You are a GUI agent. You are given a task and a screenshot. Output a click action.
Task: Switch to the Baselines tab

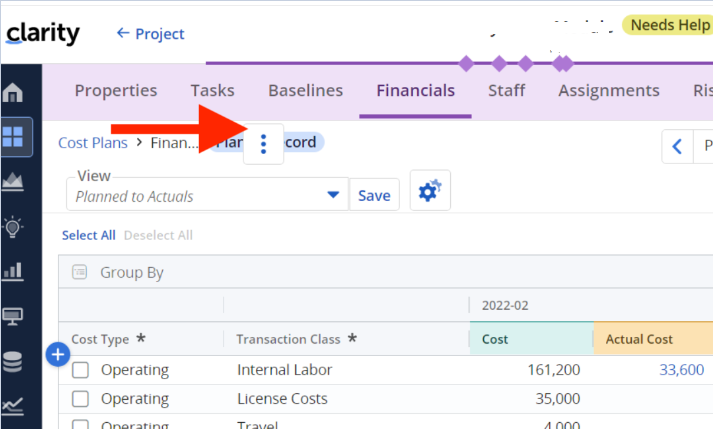point(305,90)
